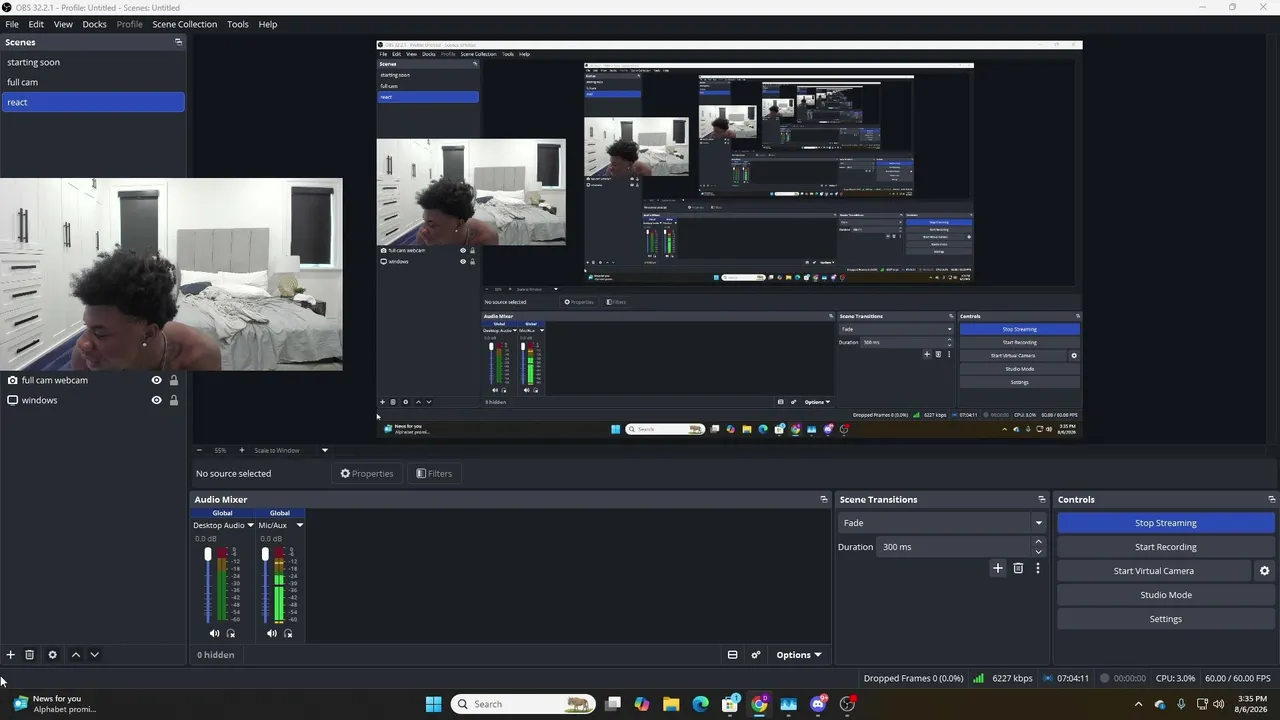This screenshot has width=1280, height=720.
Task: Click camera icon of full cam webcam source
Action: [x=12, y=380]
